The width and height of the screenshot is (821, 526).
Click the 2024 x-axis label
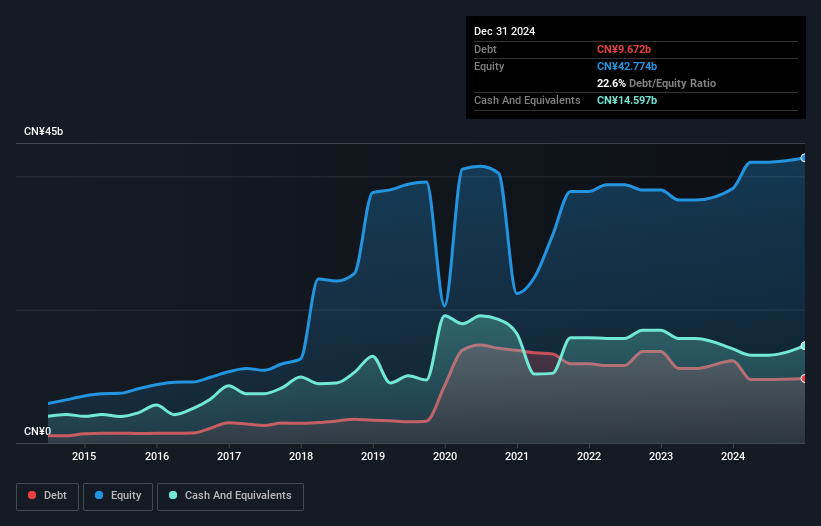(733, 456)
